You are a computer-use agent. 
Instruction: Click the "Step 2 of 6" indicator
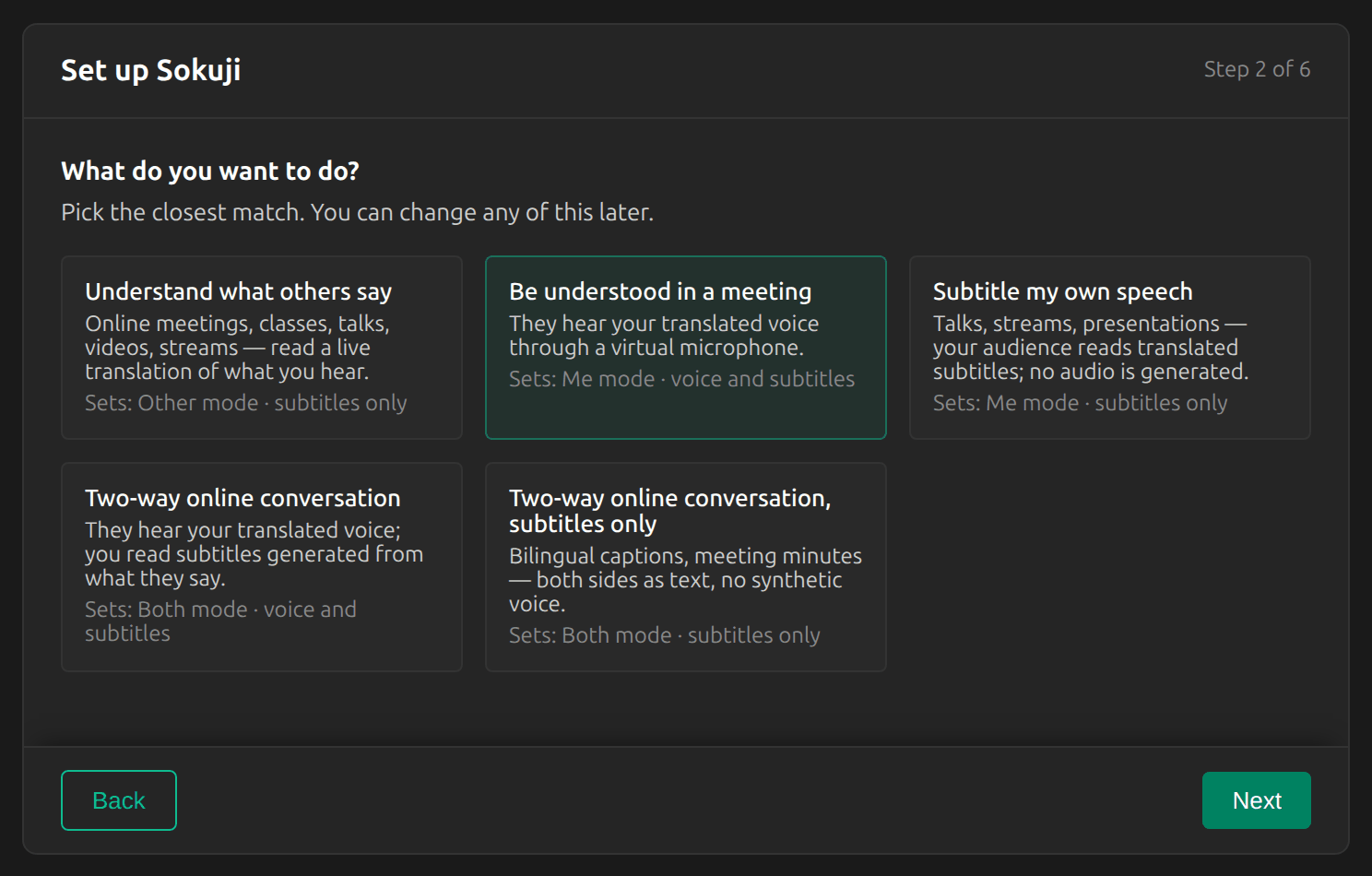pyautogui.click(x=1257, y=69)
